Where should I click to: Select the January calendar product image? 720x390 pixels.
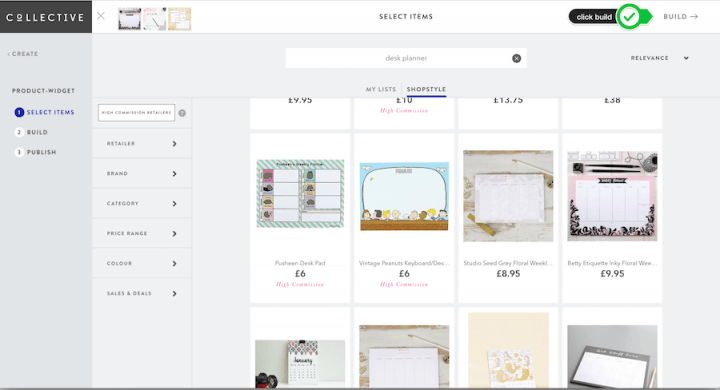pos(300,364)
